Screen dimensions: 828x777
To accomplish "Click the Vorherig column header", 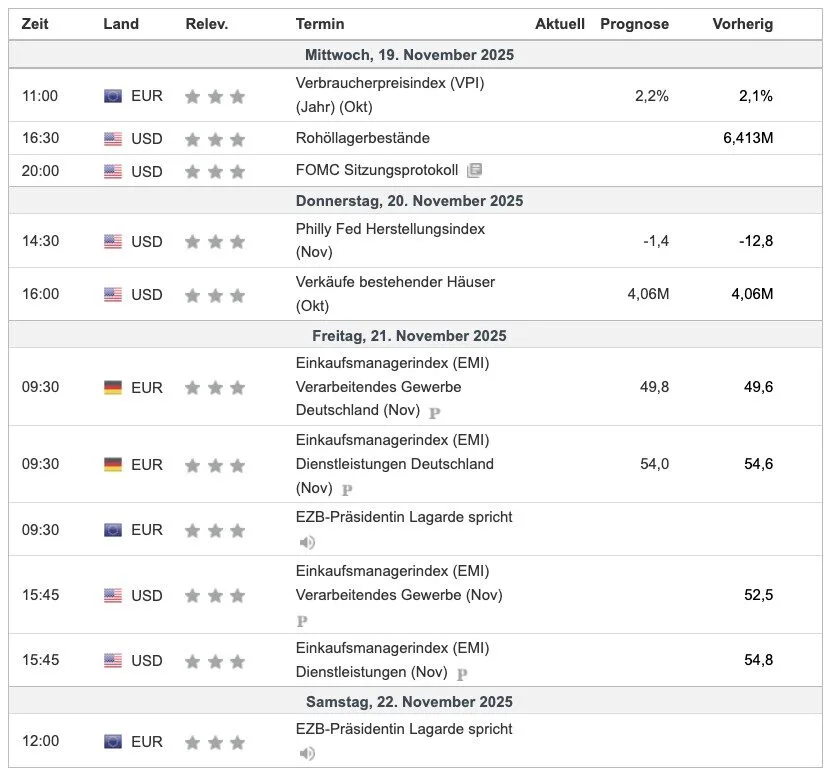I will pos(742,24).
